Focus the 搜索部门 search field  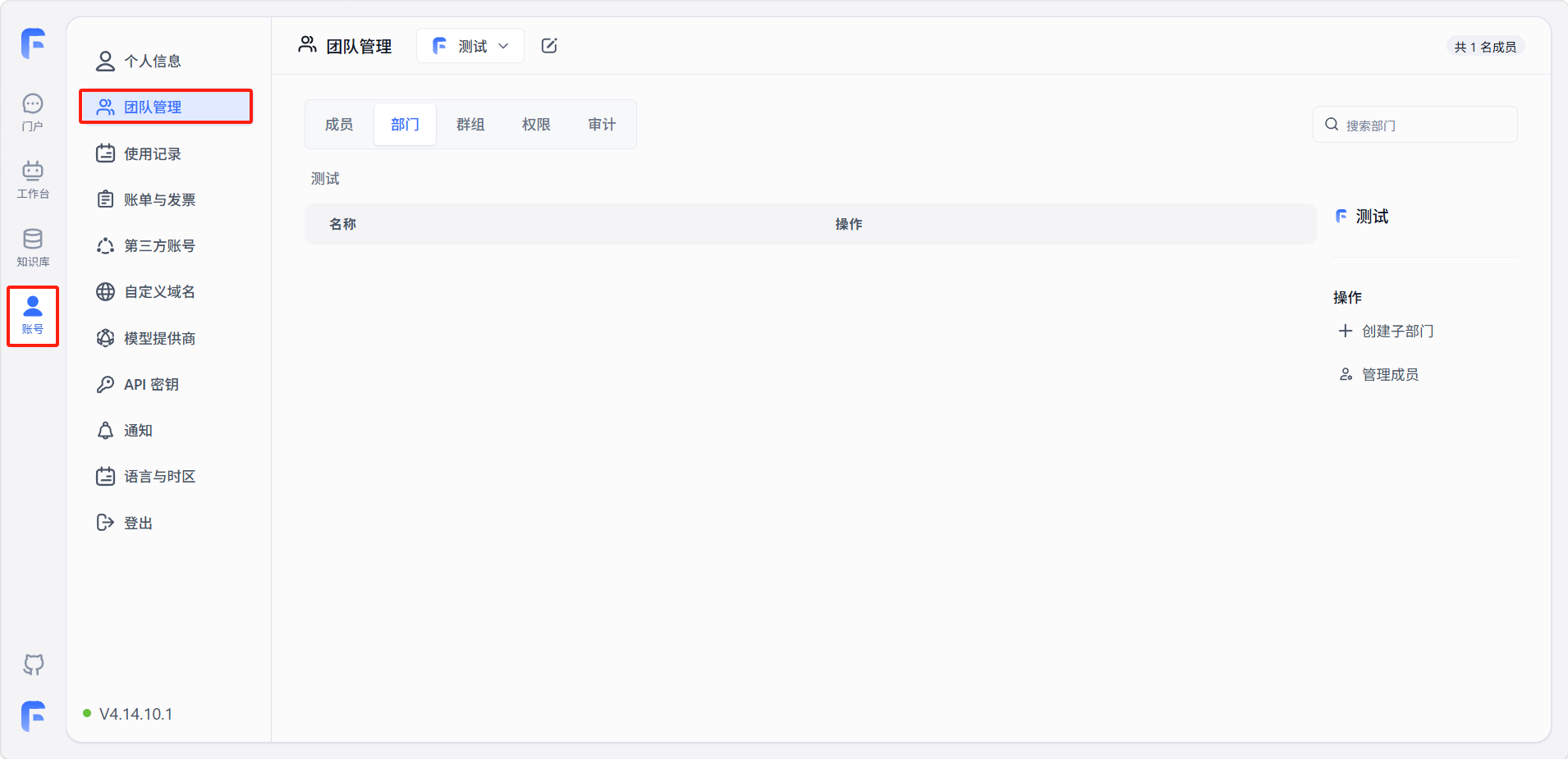tap(1424, 126)
